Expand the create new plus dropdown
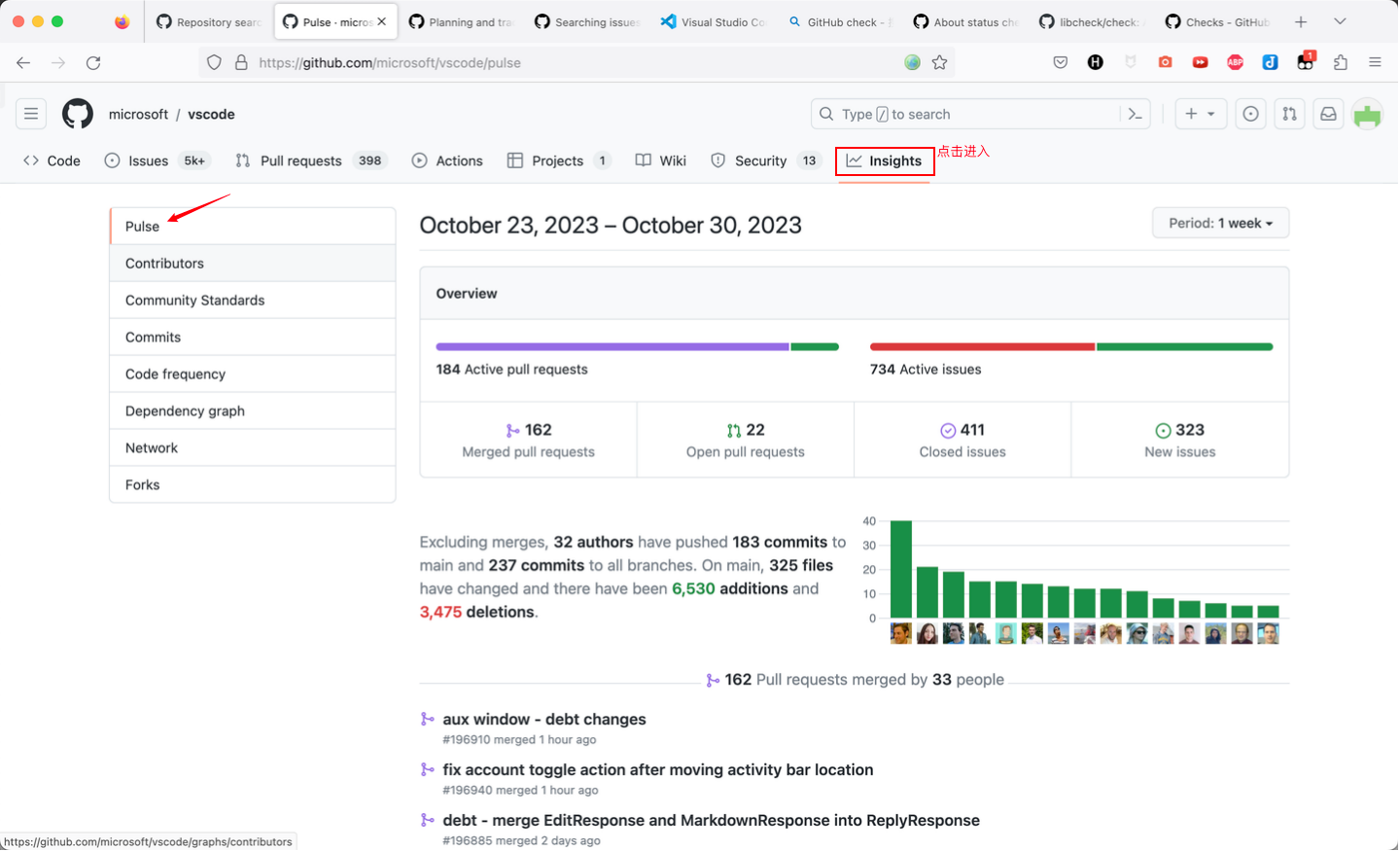 click(x=1201, y=114)
